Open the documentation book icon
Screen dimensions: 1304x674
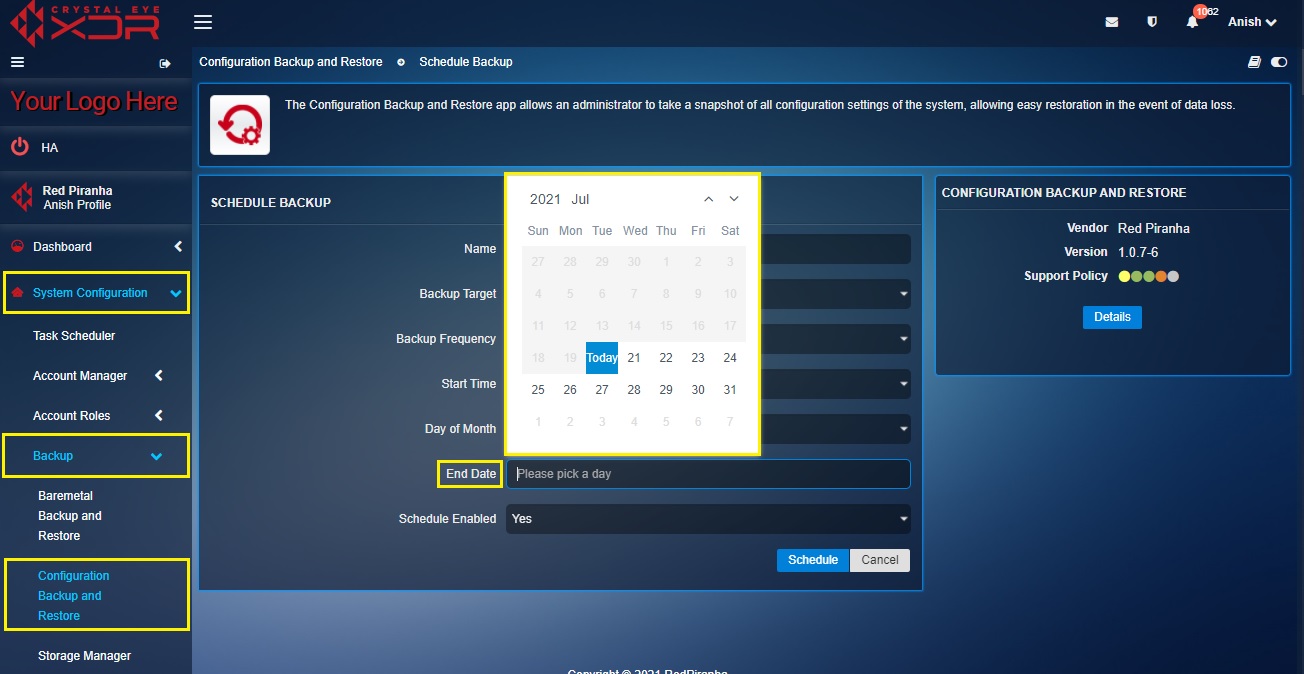[1254, 62]
